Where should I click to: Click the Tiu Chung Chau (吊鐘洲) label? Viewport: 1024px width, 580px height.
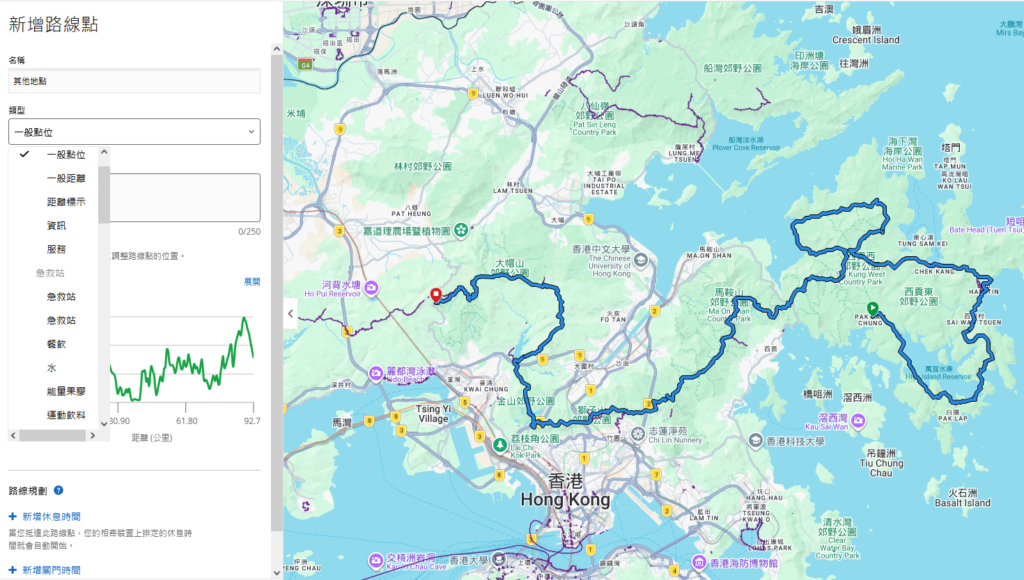point(881,463)
